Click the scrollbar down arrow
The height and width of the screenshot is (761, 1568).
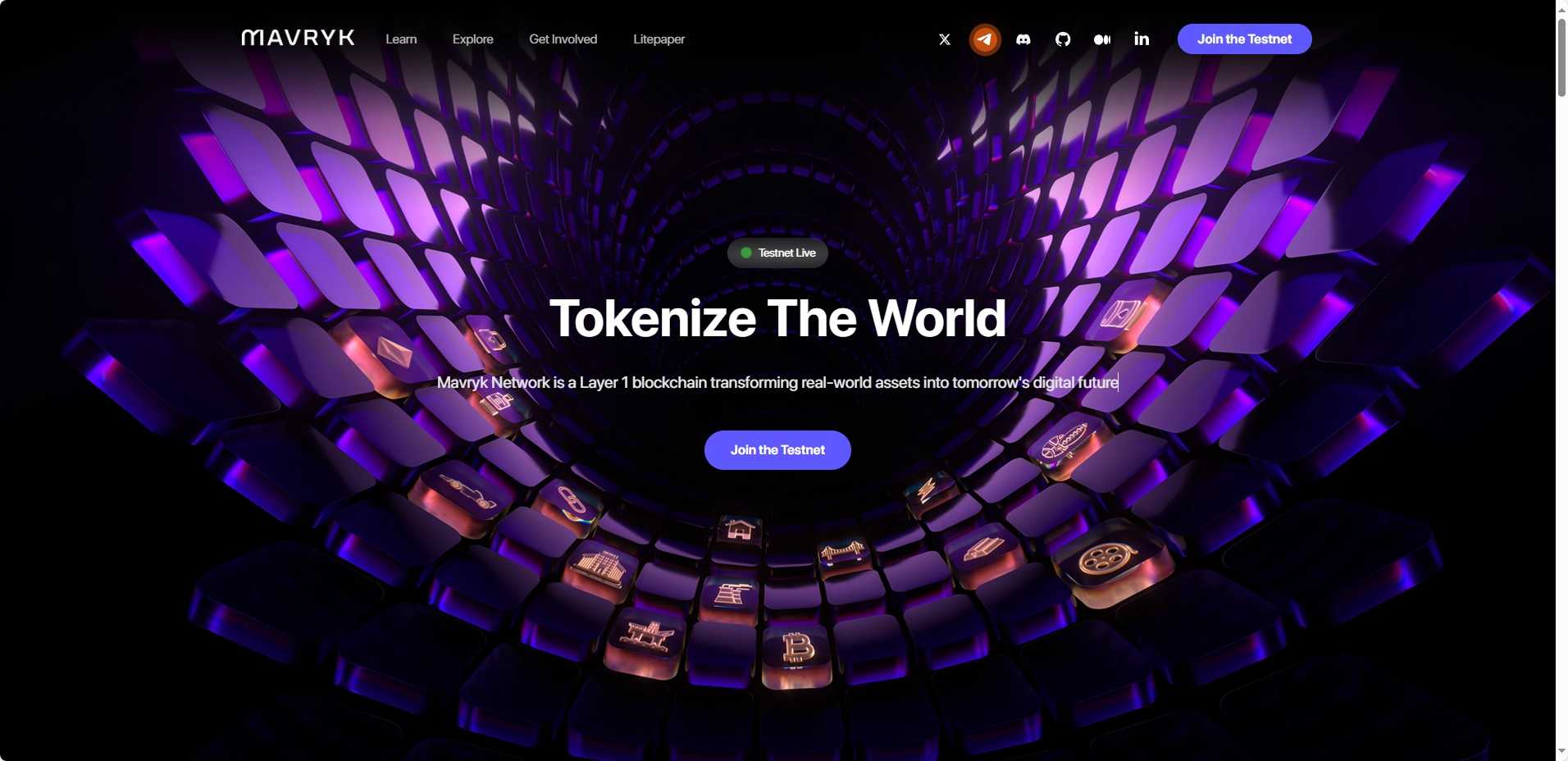pos(1561,751)
